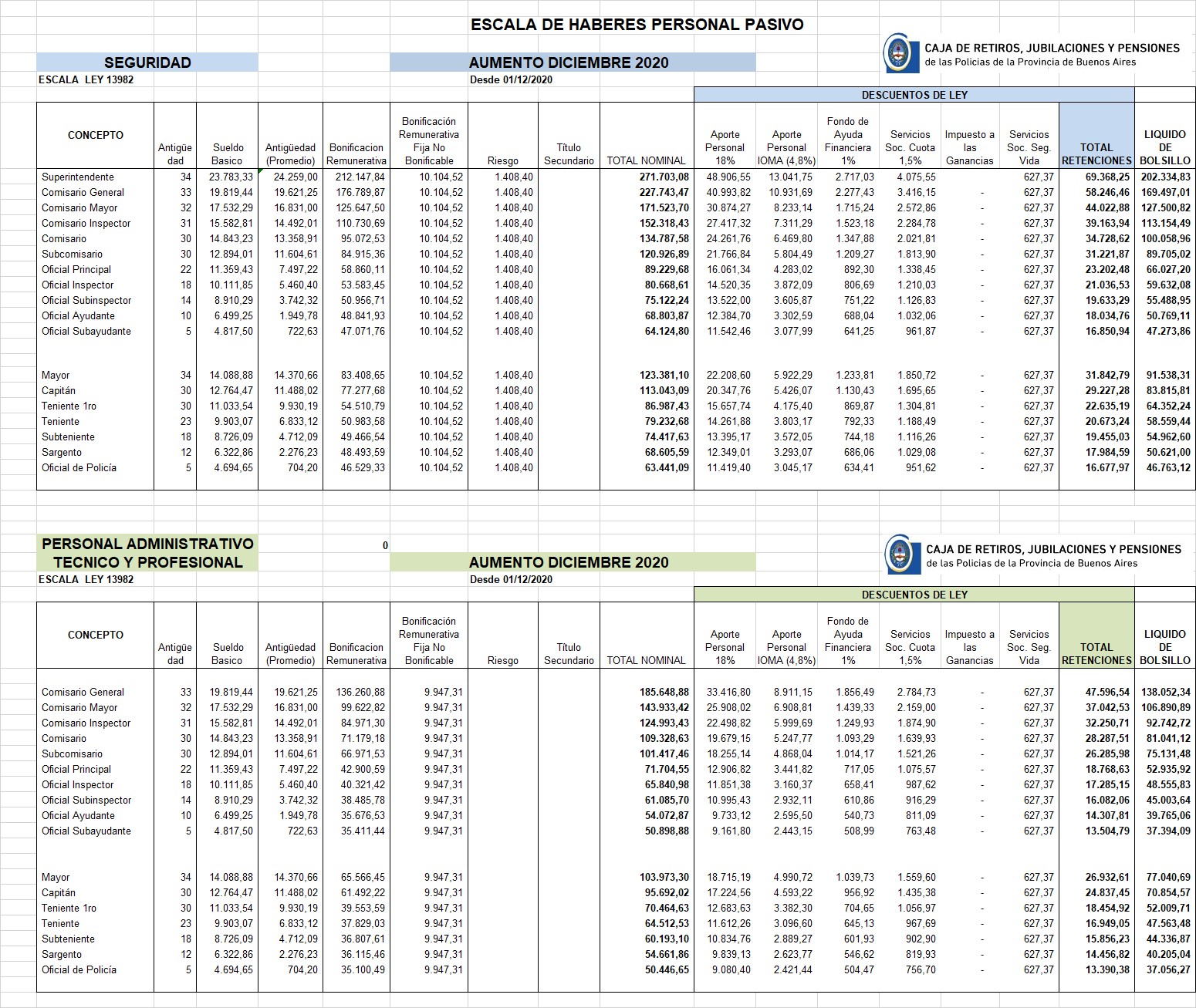
Task: Select liquido de bolsillo value 202.334,83
Action: [1166, 177]
